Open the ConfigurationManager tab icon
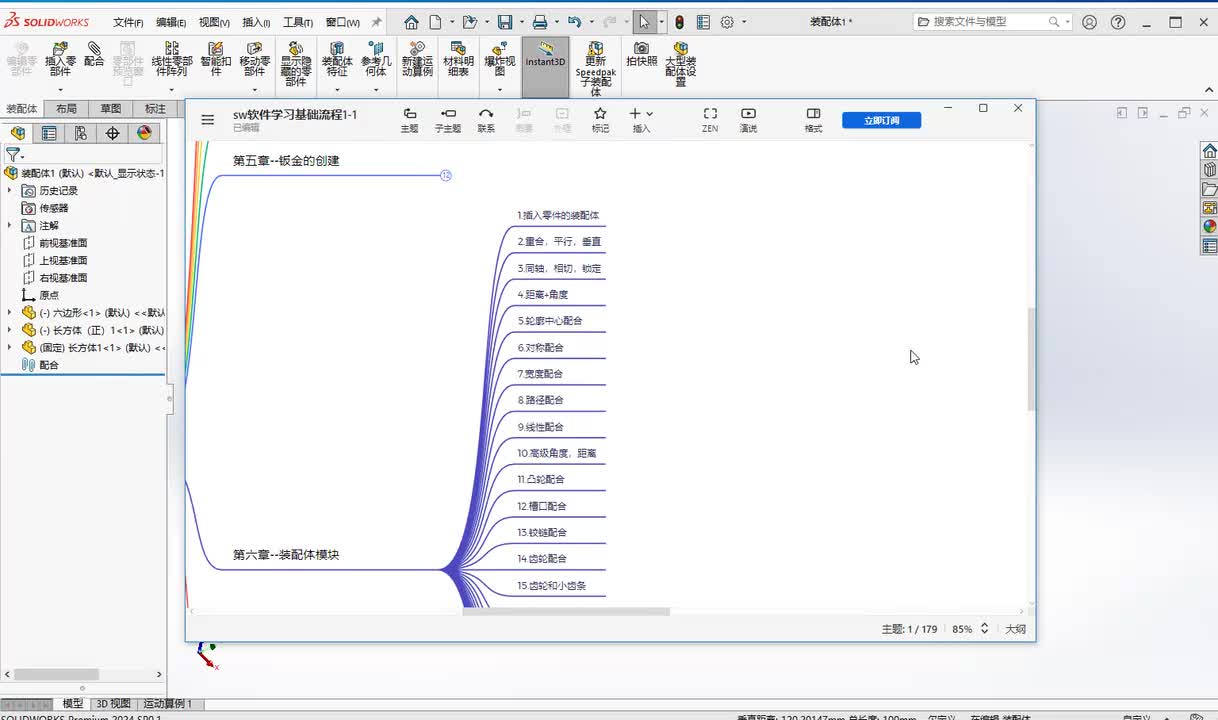This screenshot has height=720, width=1218. [81, 133]
